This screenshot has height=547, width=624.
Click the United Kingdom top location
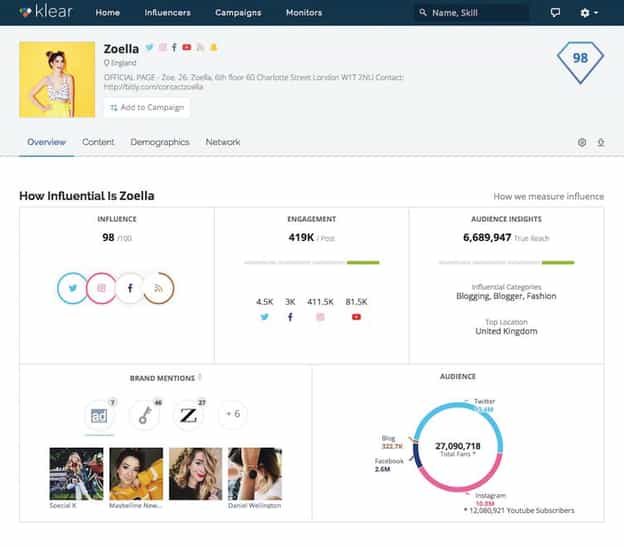(506, 331)
